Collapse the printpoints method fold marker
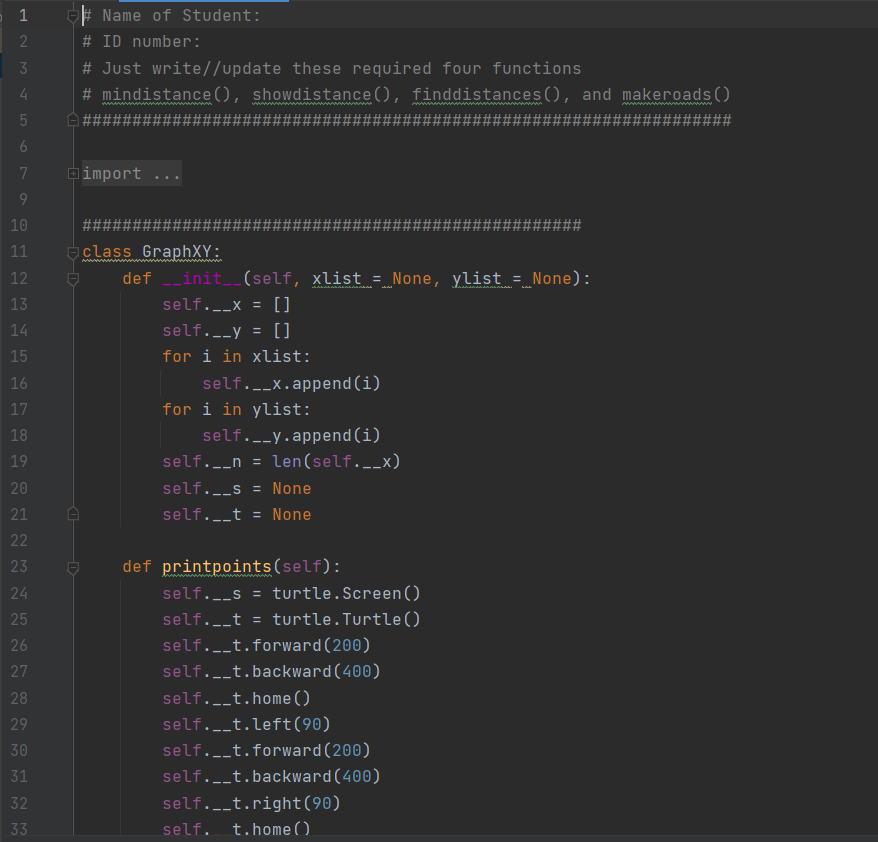 click(73, 568)
